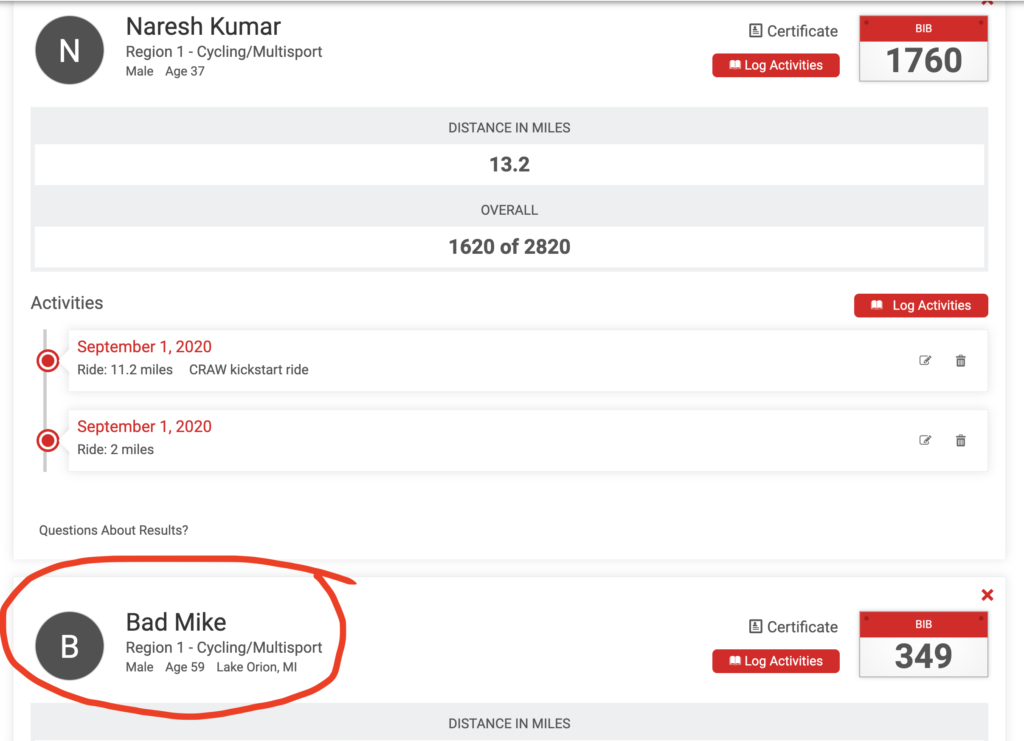Viewport: 1024px width, 741px height.
Task: Click Bad Mike's B avatar
Action: click(69, 646)
